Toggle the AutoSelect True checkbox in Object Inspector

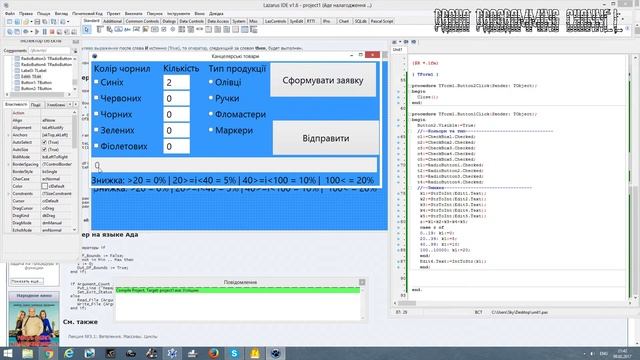point(44,142)
